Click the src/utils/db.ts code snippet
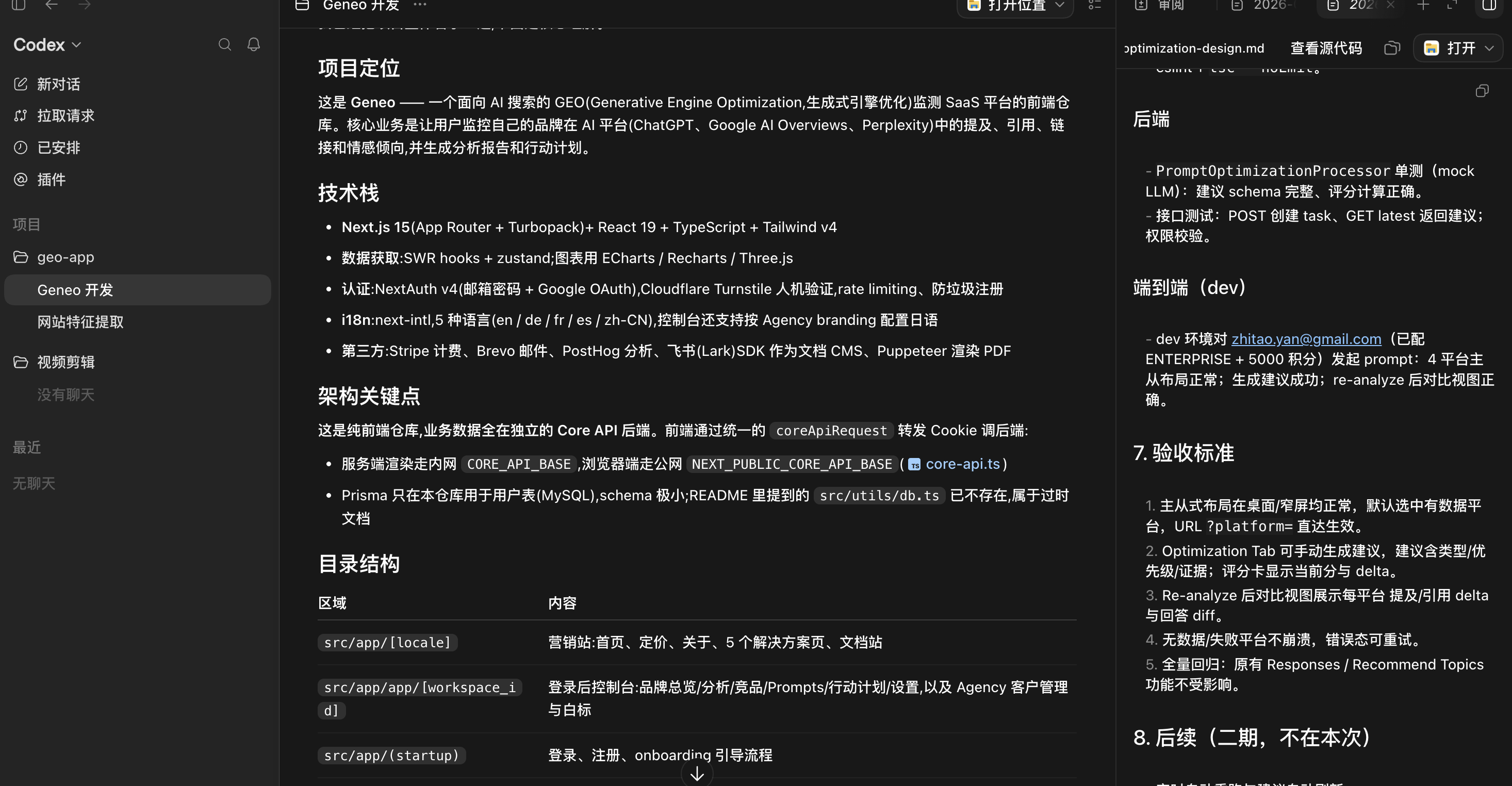This screenshot has height=786, width=1512. 879,496
